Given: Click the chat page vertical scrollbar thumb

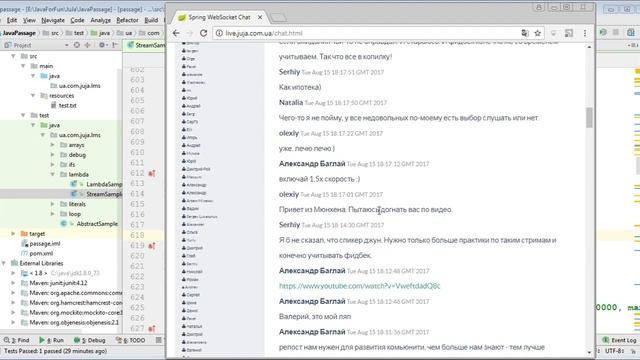Looking at the screenshot, I should pos(589,118).
